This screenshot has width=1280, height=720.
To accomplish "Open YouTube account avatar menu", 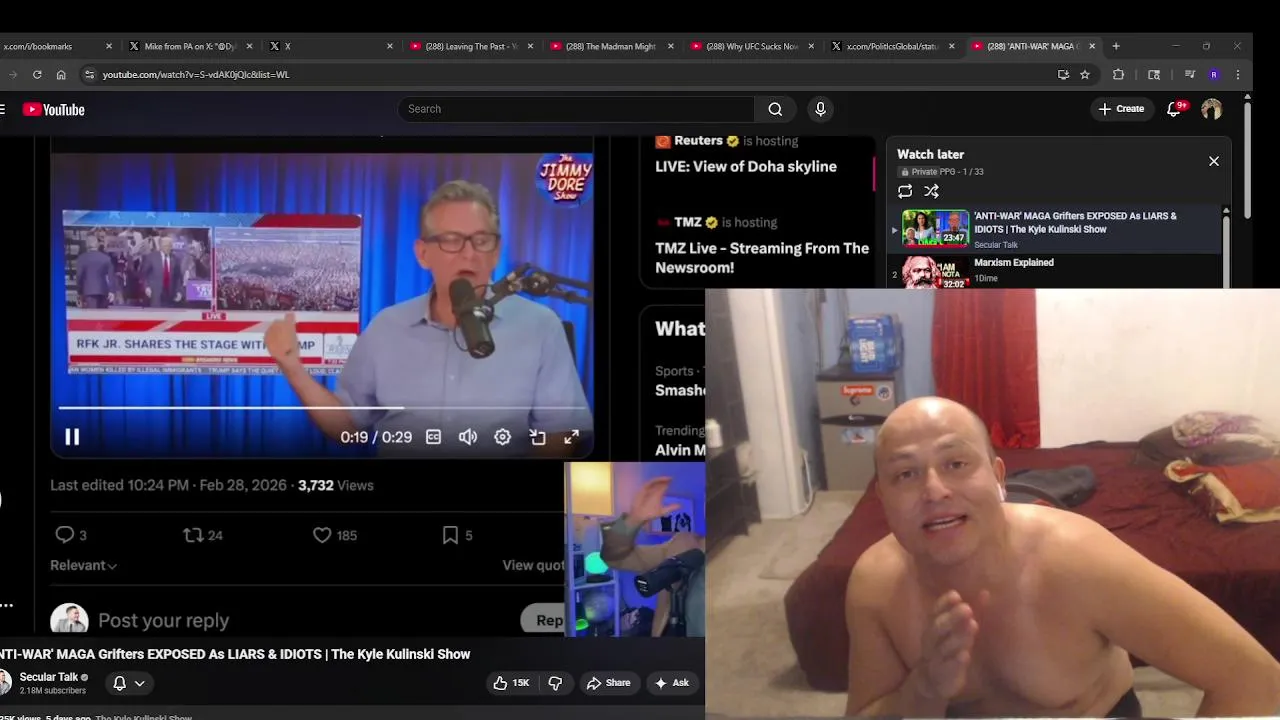I will [1211, 109].
